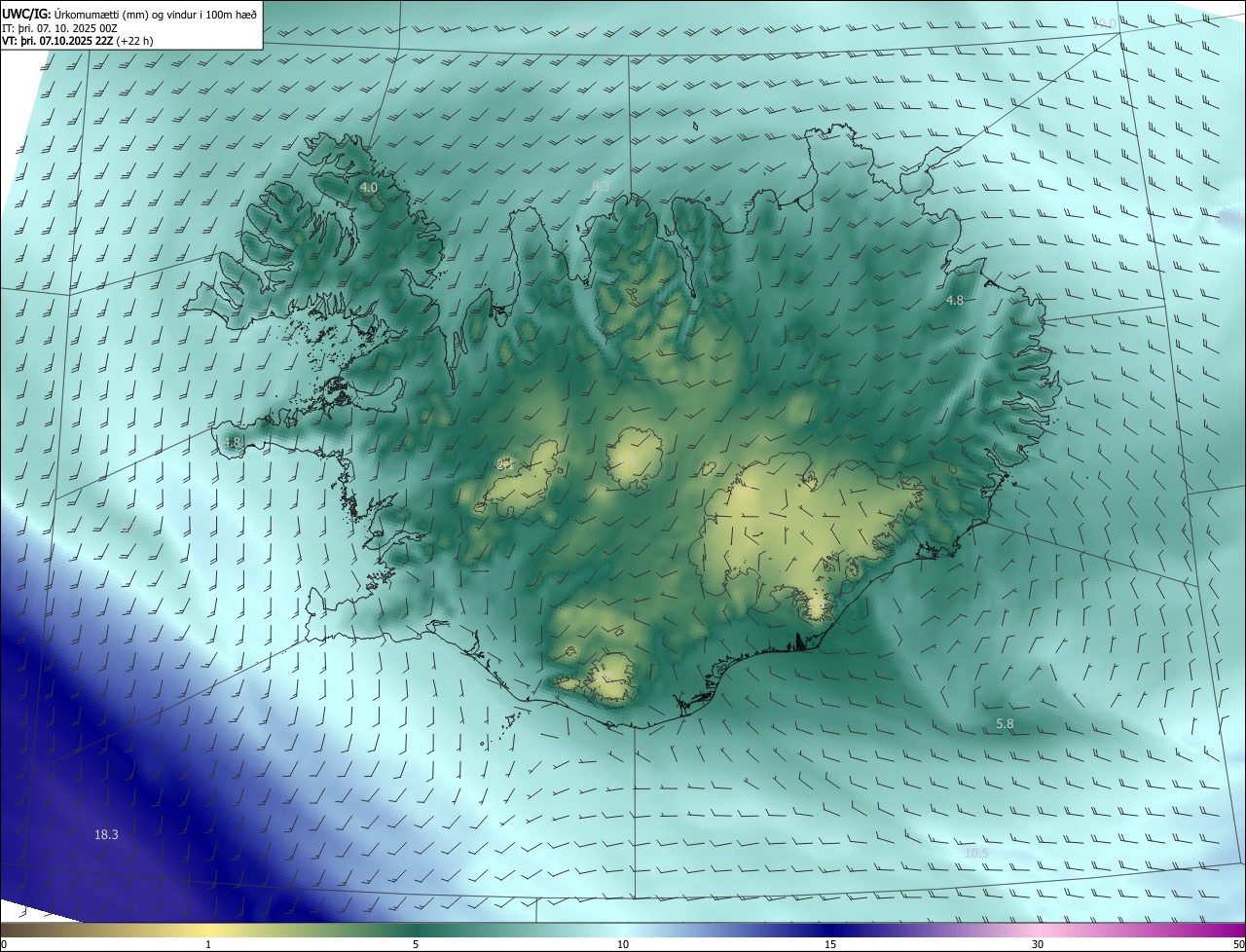Select the '5' tick on the color scale
This screenshot has width=1246, height=952.
point(416,944)
